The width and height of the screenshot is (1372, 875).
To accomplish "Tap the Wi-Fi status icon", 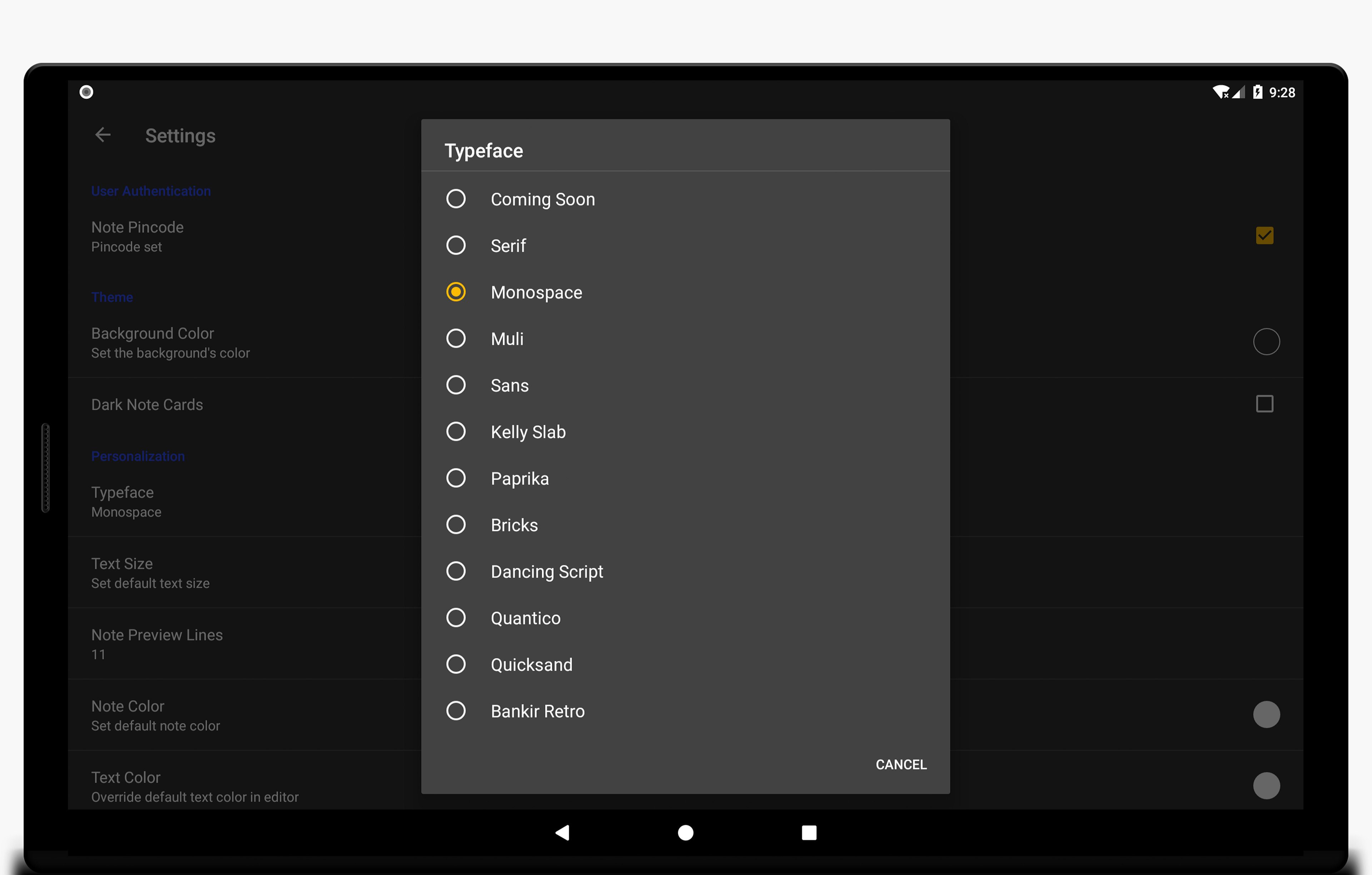I will click(x=1220, y=92).
